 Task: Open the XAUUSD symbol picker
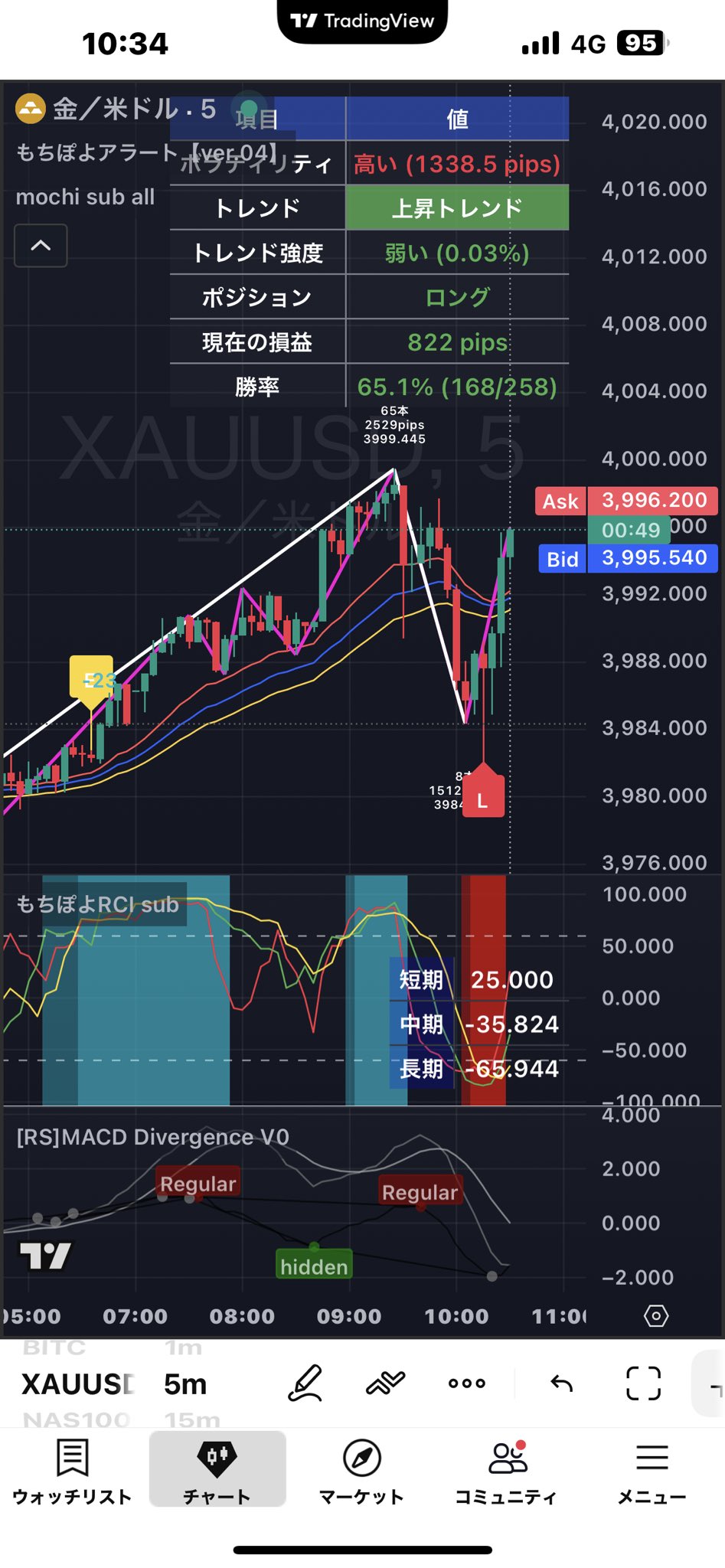click(78, 1384)
